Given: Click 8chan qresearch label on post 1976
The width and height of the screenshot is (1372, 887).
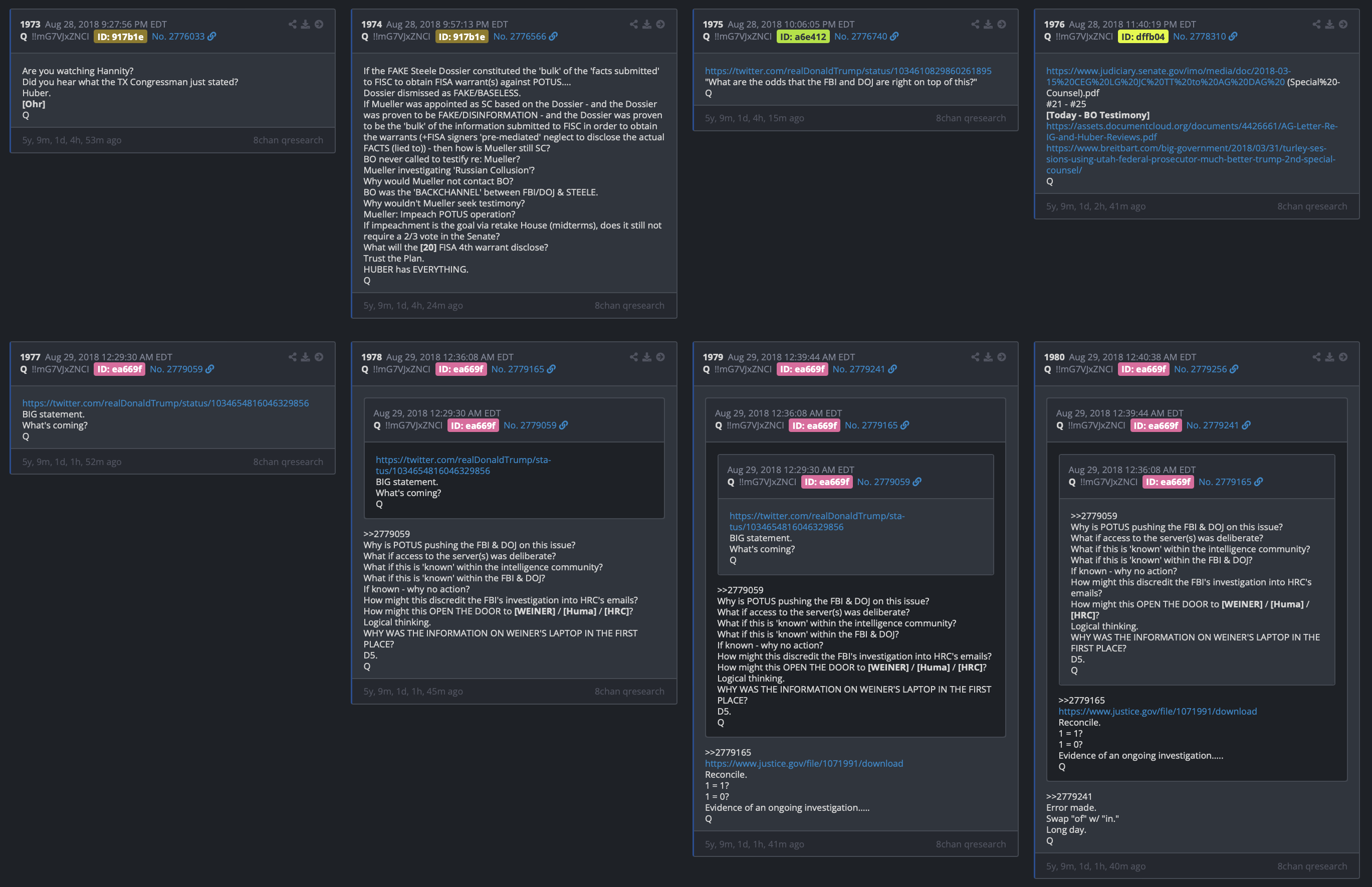Looking at the screenshot, I should click(x=1312, y=206).
